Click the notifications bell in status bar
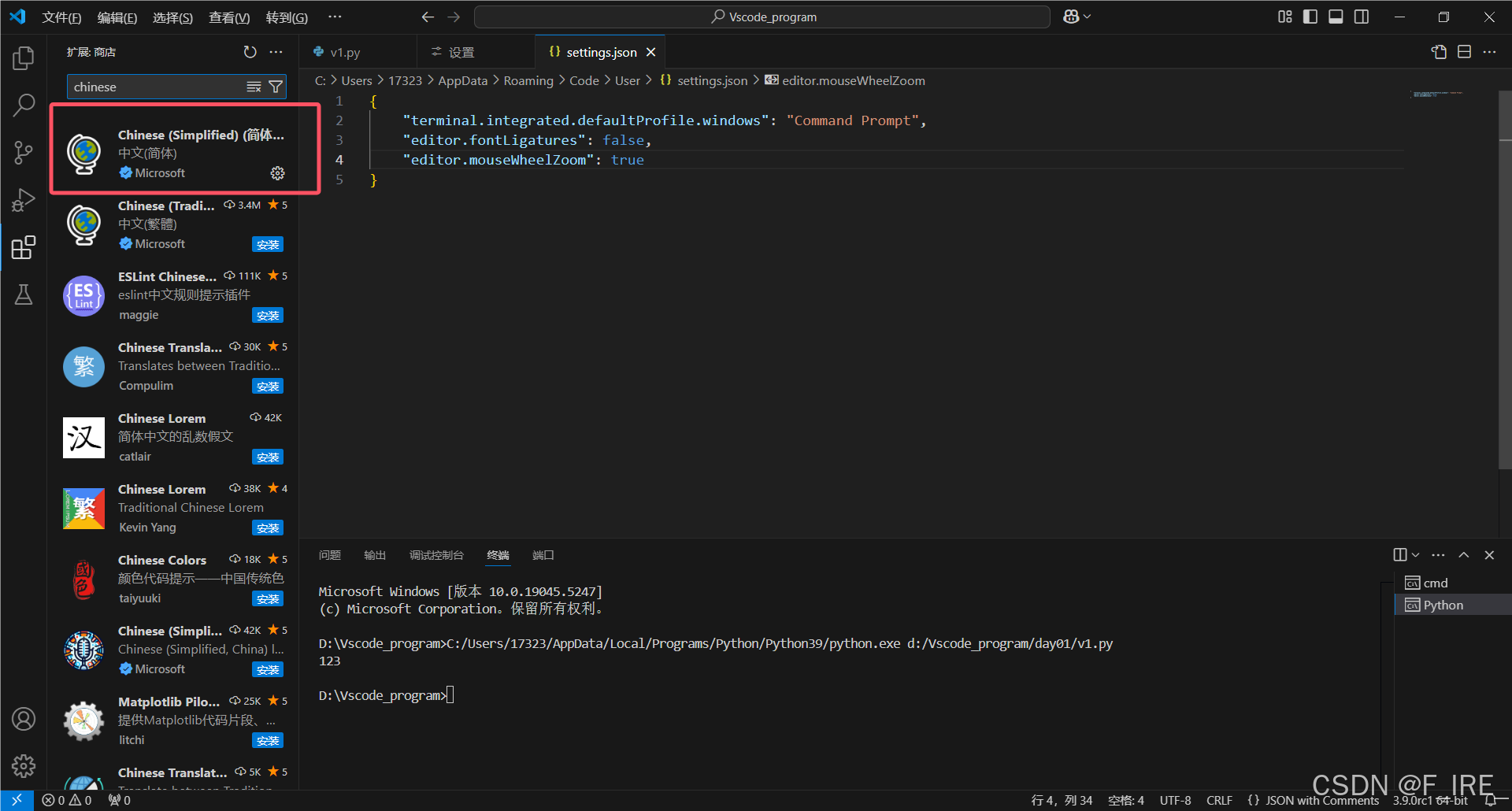Screen dimensions: 1512x811 coord(1492,800)
